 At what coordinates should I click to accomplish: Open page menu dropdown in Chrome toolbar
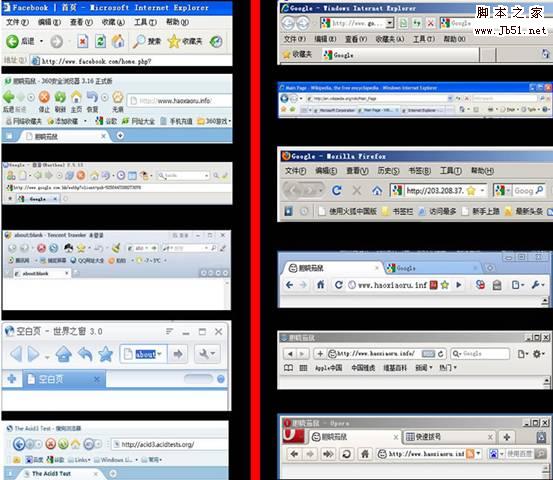point(518,284)
